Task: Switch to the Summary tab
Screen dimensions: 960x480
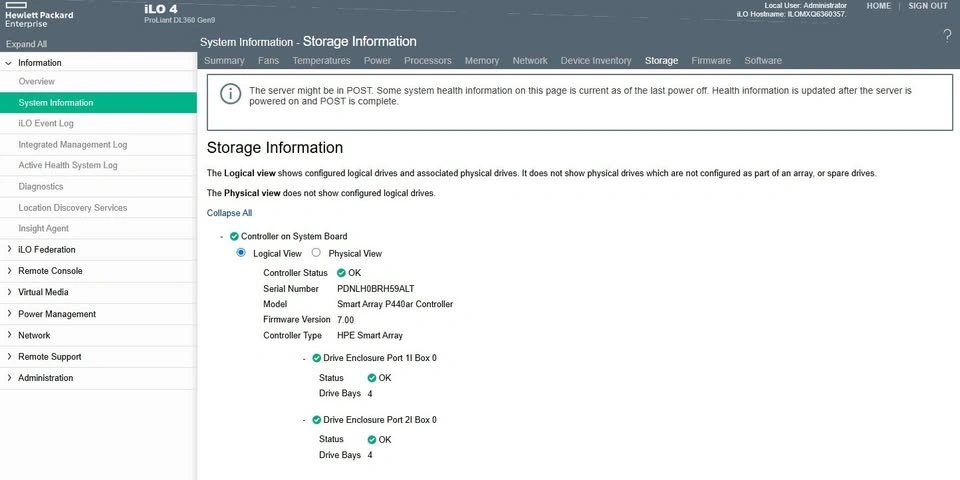Action: 224,61
